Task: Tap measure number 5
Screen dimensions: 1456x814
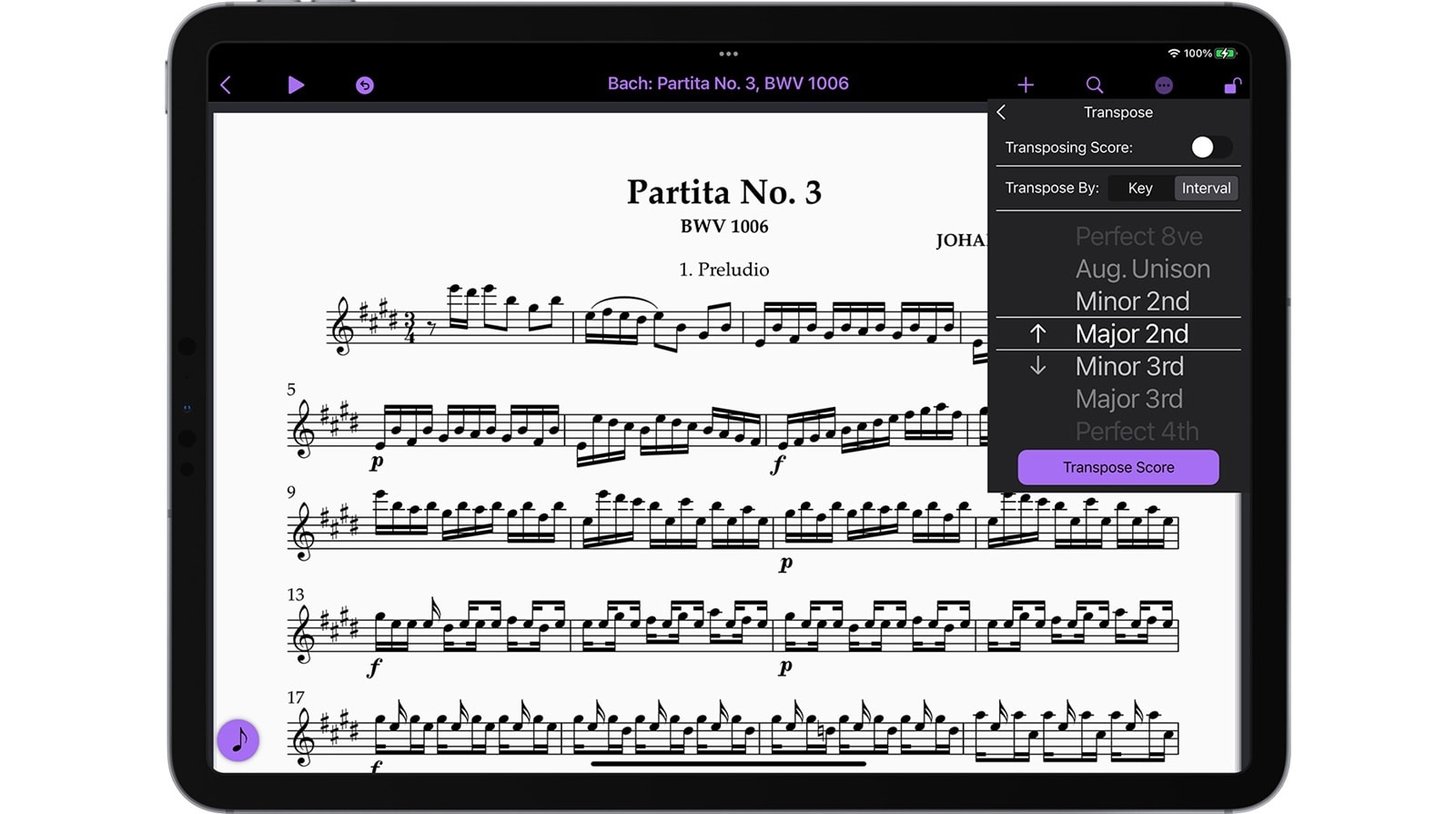Action: click(291, 390)
